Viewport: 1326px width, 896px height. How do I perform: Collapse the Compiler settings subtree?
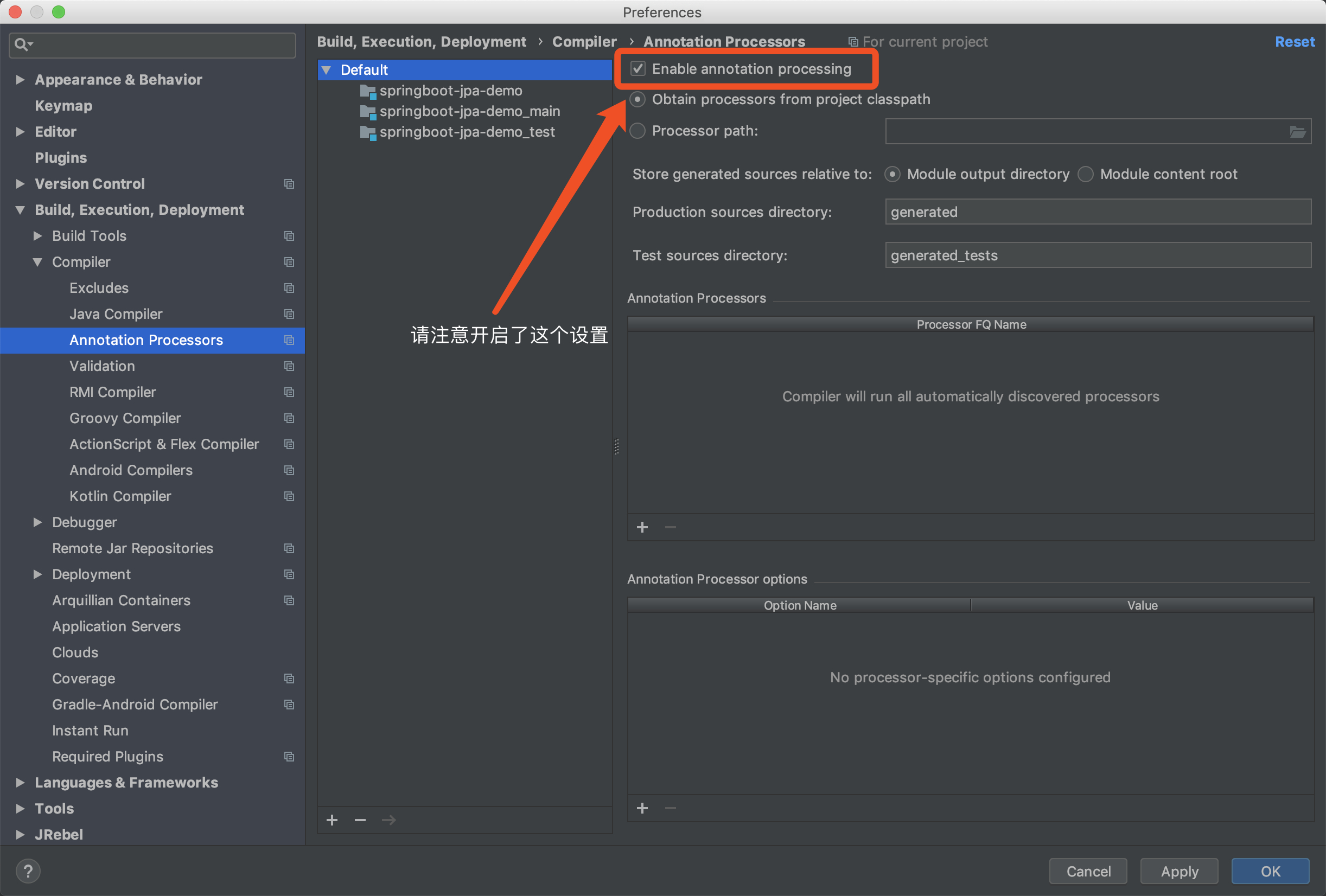37,262
